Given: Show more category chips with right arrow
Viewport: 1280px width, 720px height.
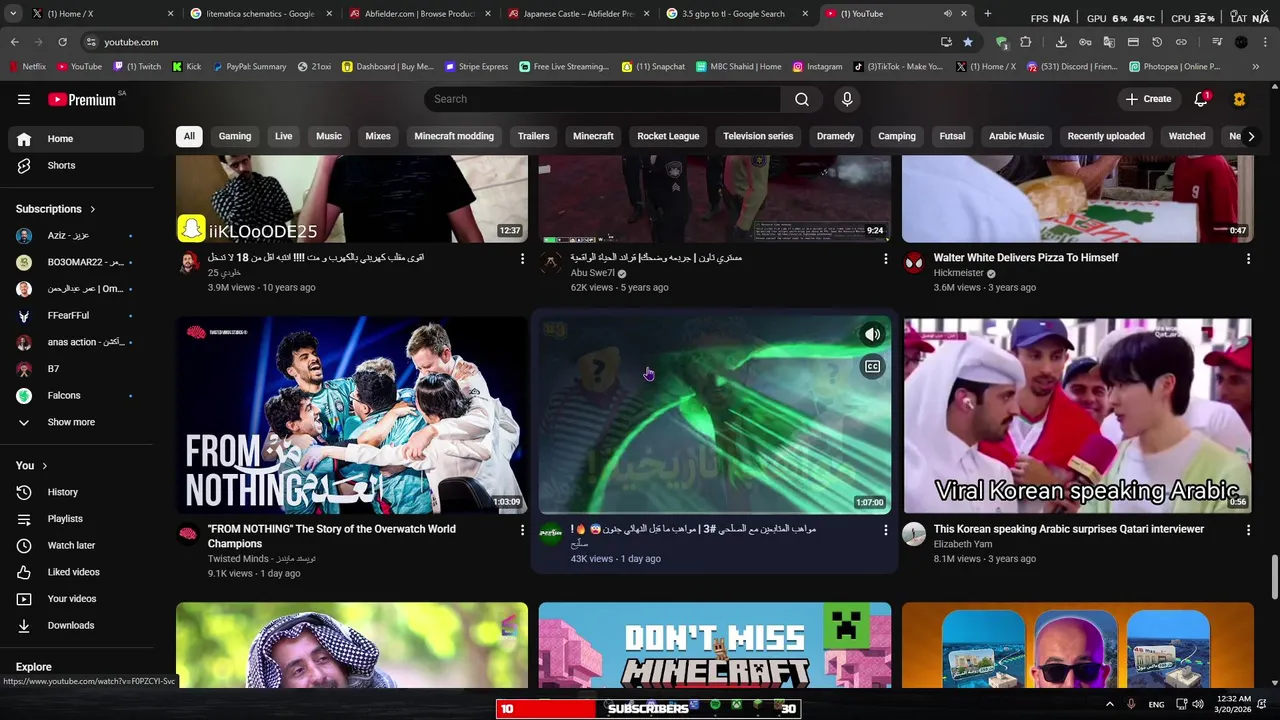Looking at the screenshot, I should (x=1250, y=136).
